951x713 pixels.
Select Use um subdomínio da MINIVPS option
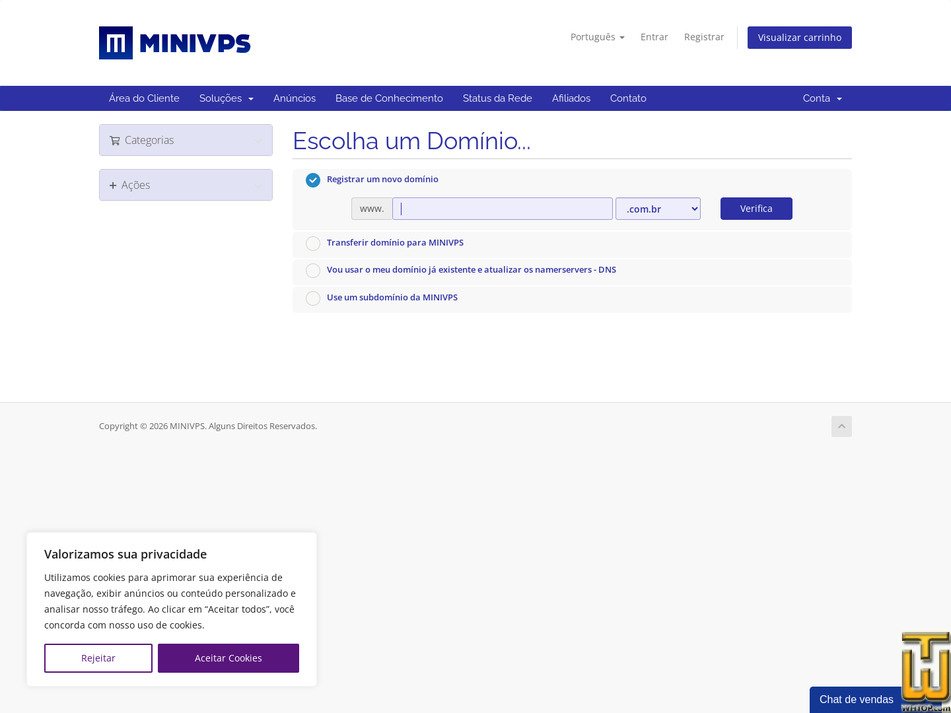pyautogui.click(x=313, y=298)
